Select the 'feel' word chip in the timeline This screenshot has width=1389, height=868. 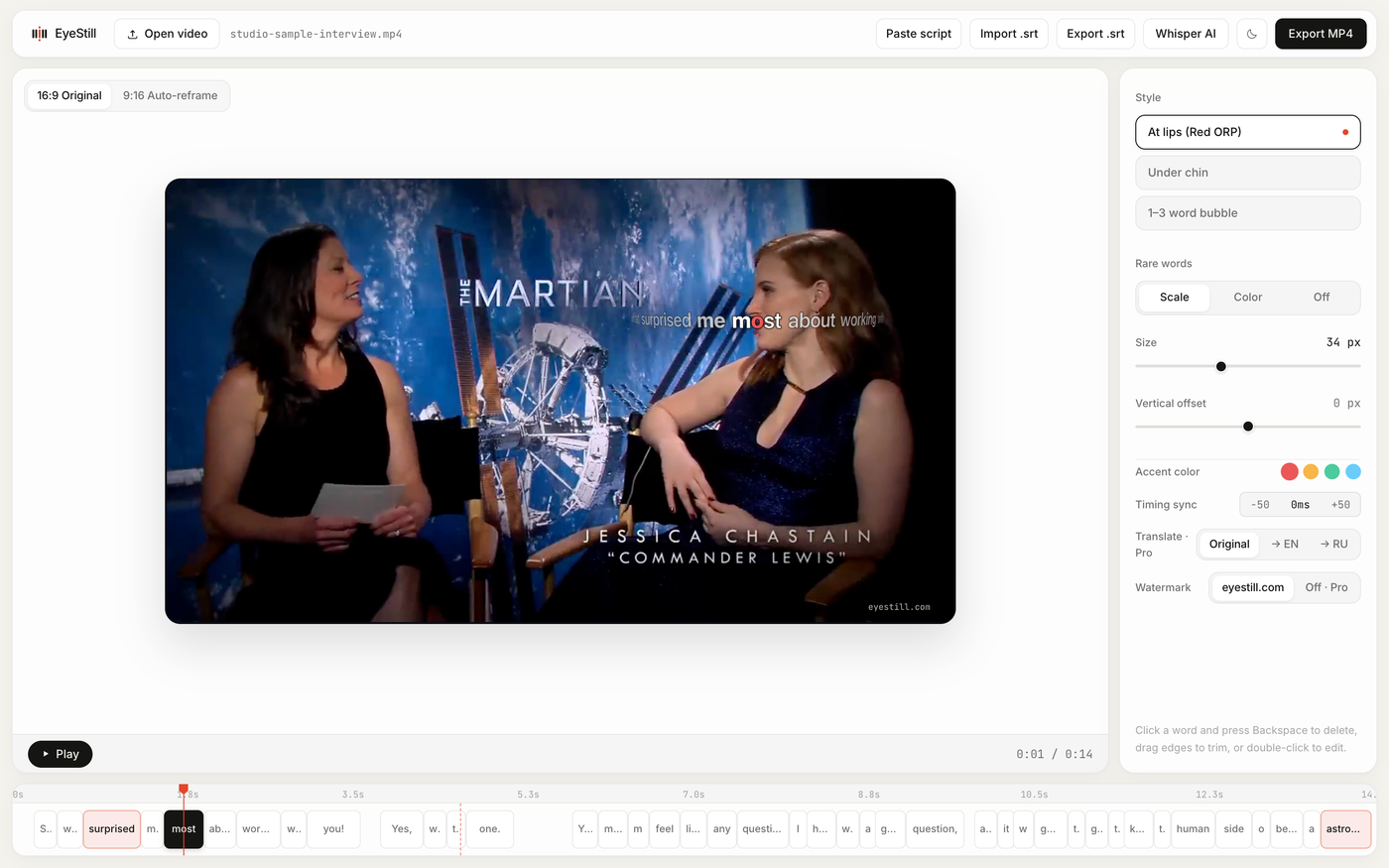point(665,829)
